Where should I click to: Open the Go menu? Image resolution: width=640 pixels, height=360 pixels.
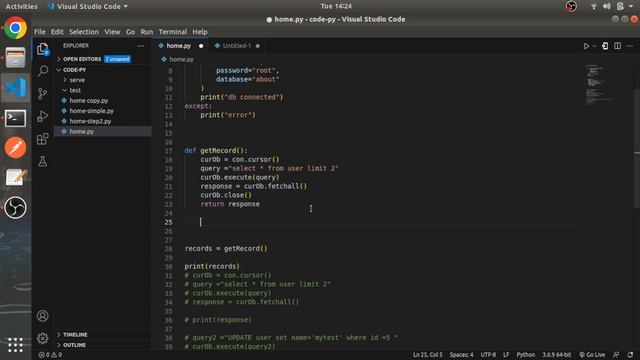130,32
